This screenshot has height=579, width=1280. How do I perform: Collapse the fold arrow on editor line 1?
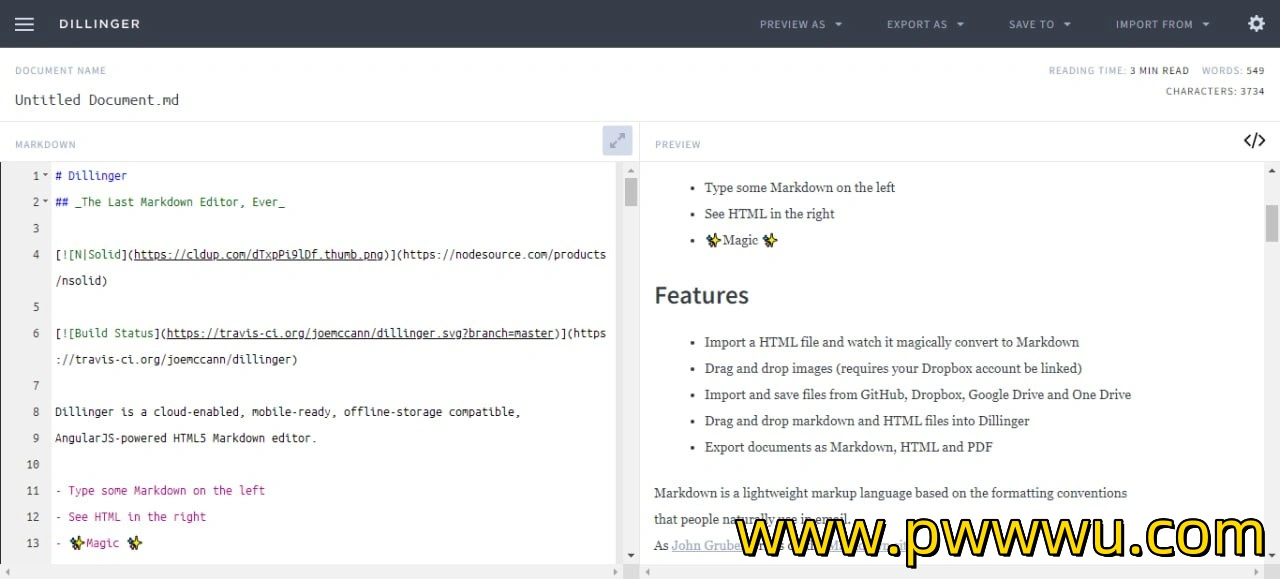pos(46,176)
